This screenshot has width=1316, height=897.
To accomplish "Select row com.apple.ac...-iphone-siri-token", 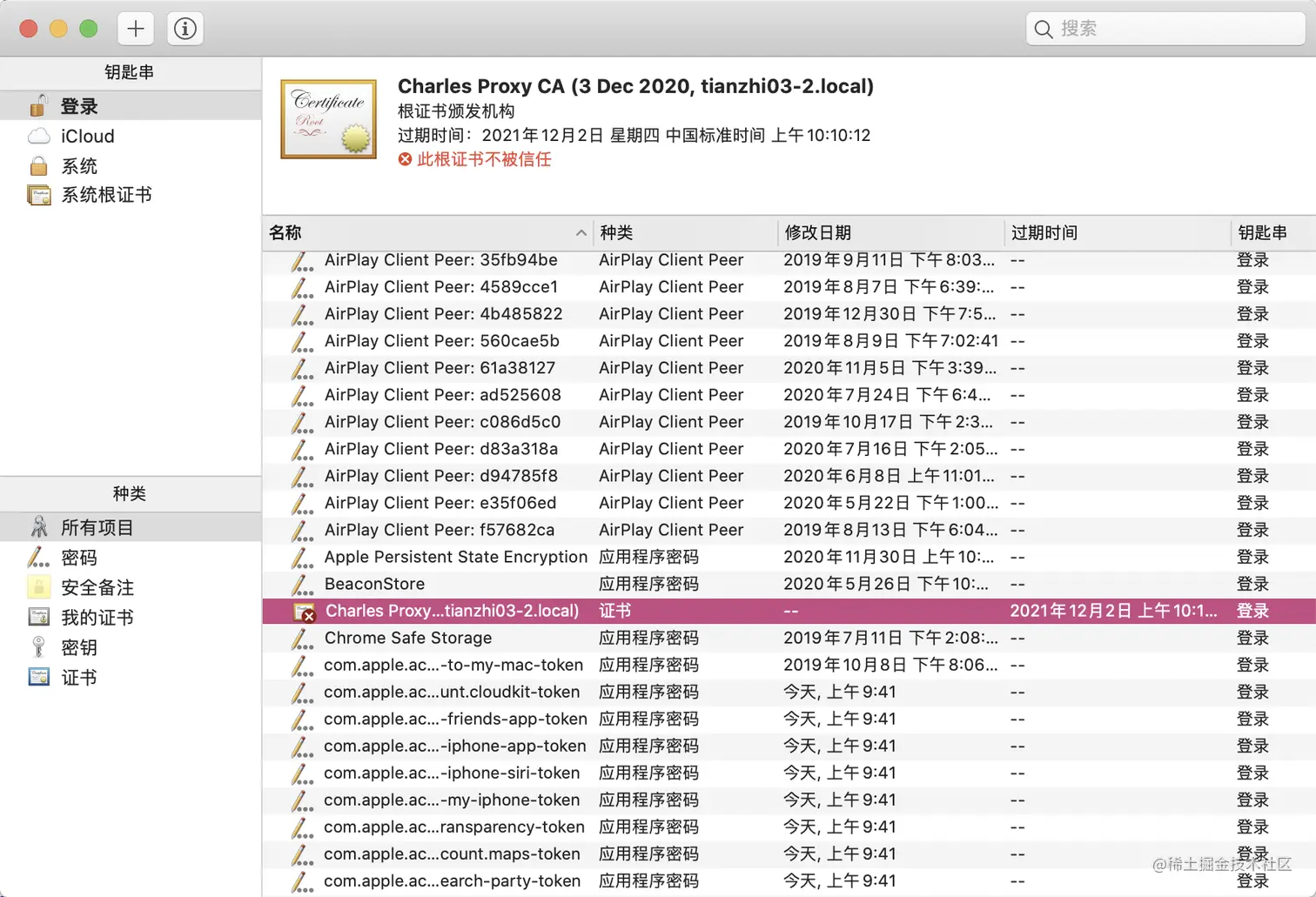I will click(x=789, y=773).
